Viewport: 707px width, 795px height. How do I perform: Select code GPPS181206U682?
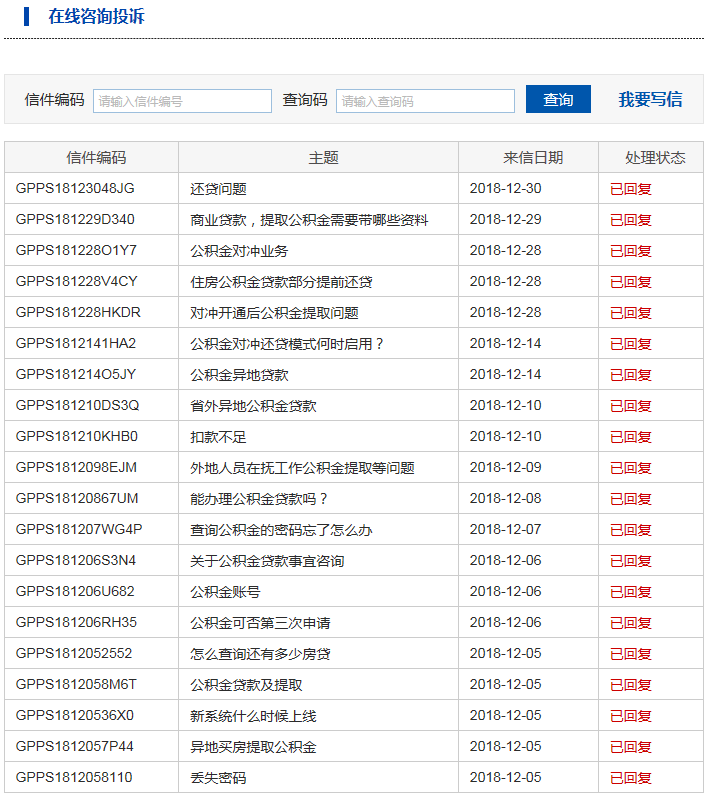[75, 591]
